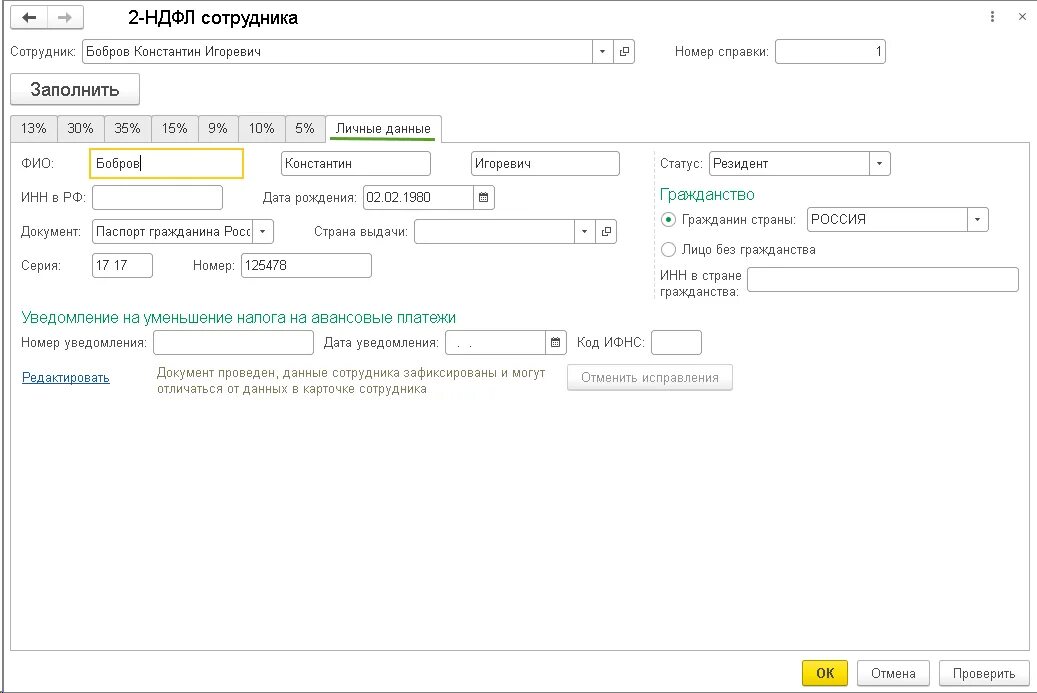This screenshot has height=693, width=1037.
Task: Follow the Редактировать link
Action: (x=65, y=378)
